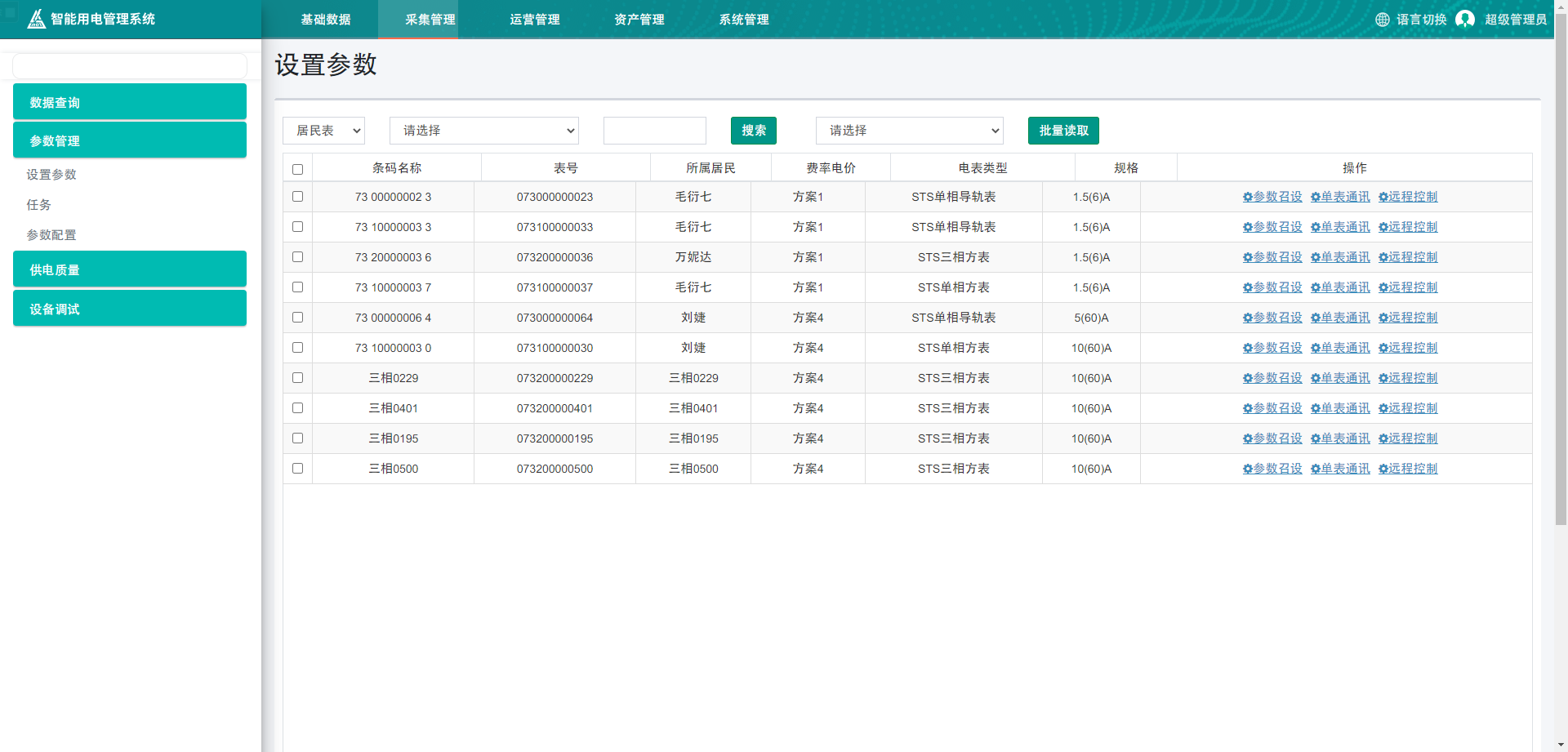Open the 居民表 dropdown

[323, 131]
